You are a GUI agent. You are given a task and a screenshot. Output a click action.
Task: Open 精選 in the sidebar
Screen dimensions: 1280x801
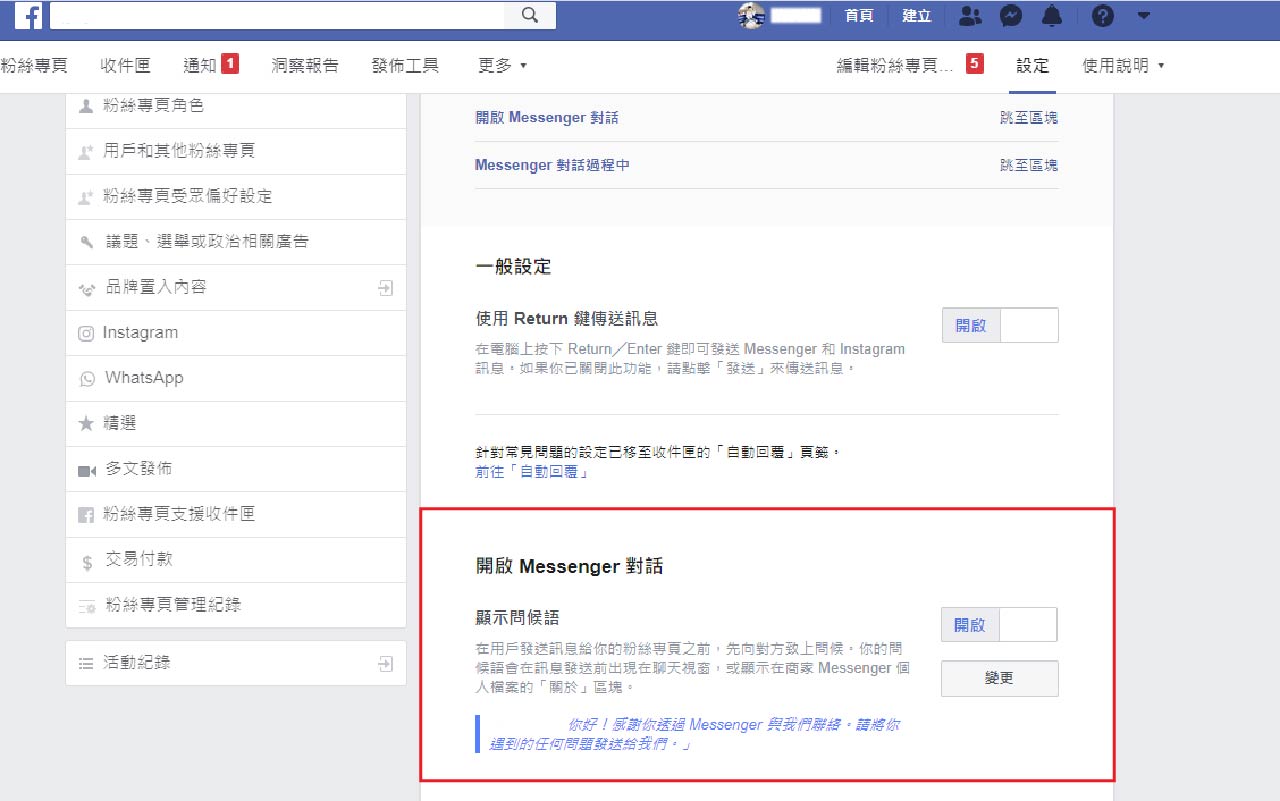236,424
